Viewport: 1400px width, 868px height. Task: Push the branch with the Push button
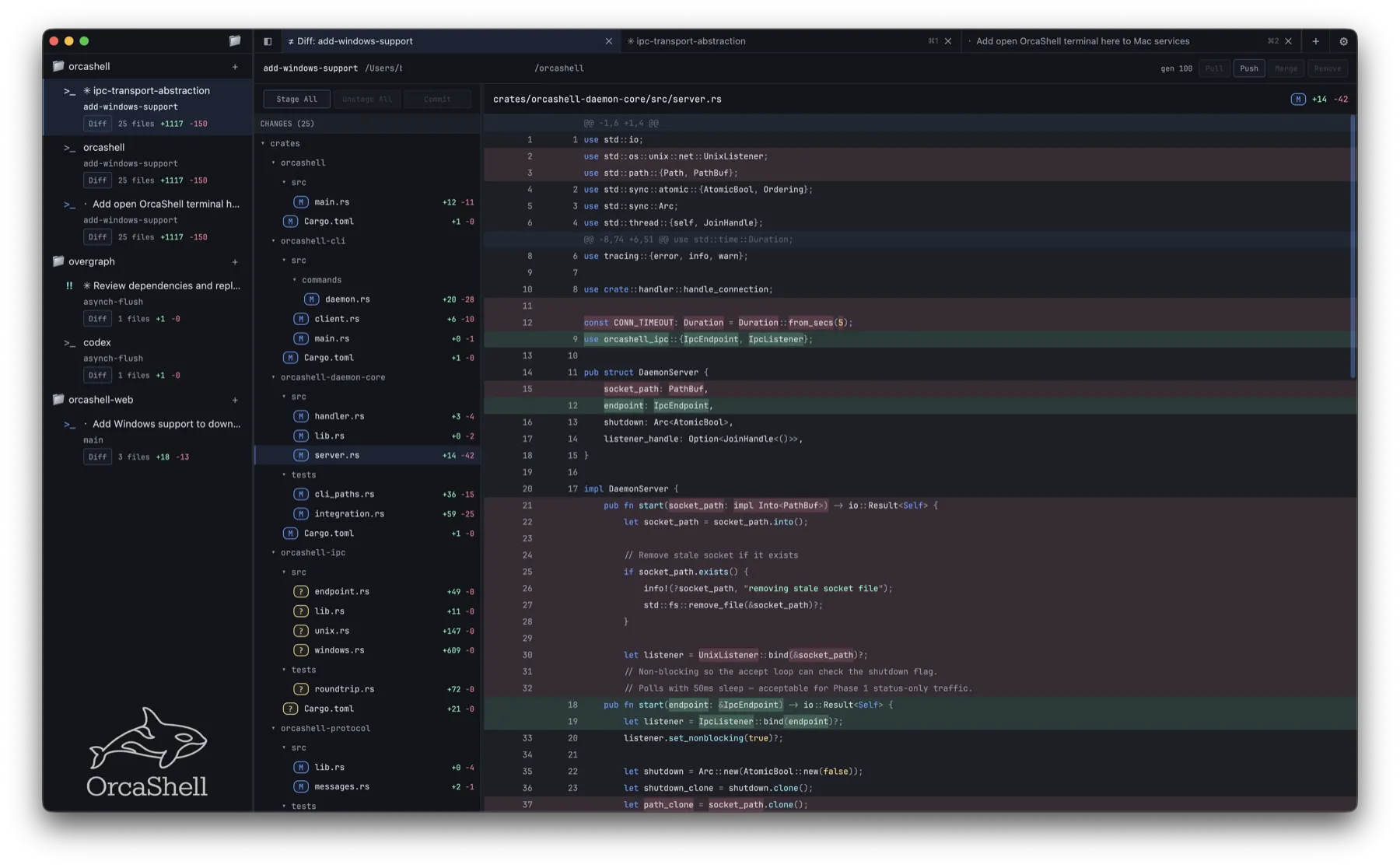pyautogui.click(x=1248, y=68)
